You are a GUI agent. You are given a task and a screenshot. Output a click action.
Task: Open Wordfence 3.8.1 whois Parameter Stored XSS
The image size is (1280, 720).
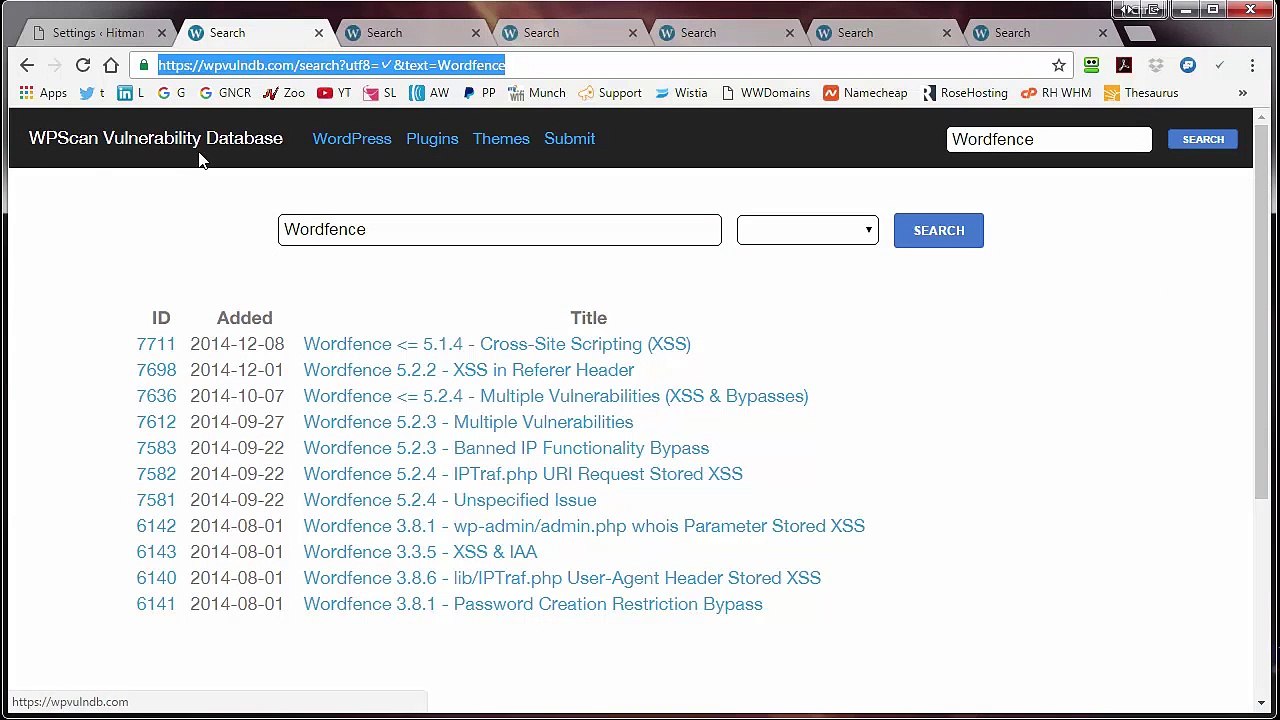[584, 526]
